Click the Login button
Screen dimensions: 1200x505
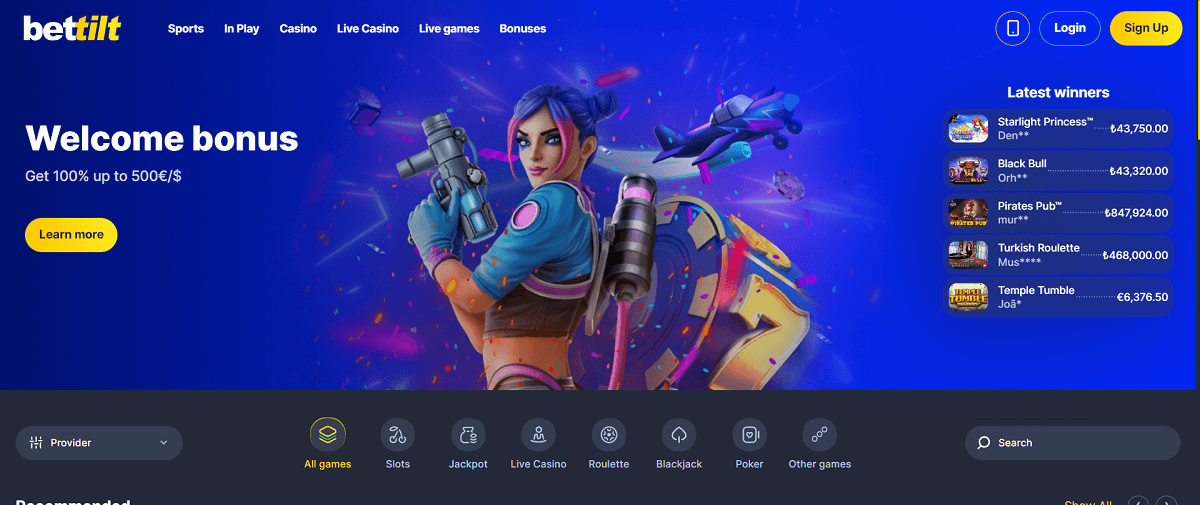pos(1070,28)
